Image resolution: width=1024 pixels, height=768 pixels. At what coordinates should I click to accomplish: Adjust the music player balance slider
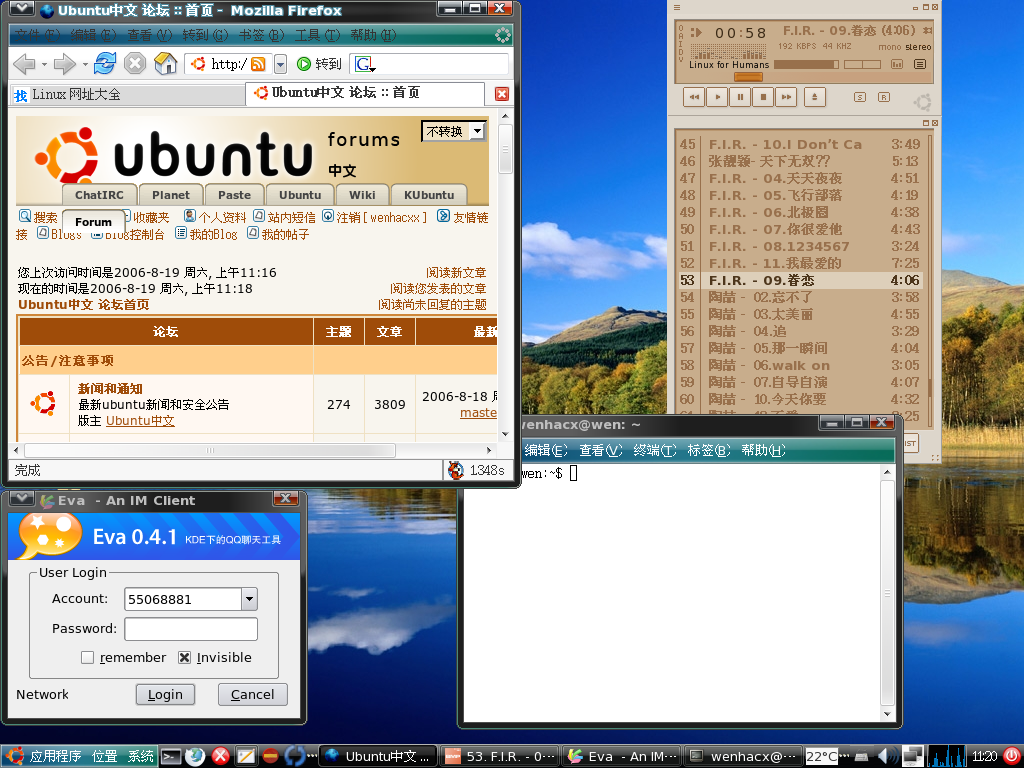click(x=862, y=65)
